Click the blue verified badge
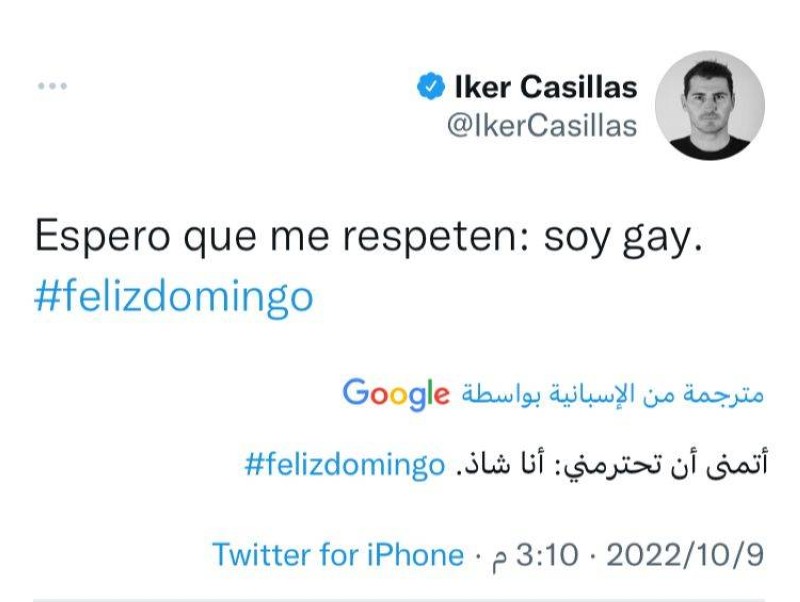Screen dimensions: 800x602 (430, 87)
